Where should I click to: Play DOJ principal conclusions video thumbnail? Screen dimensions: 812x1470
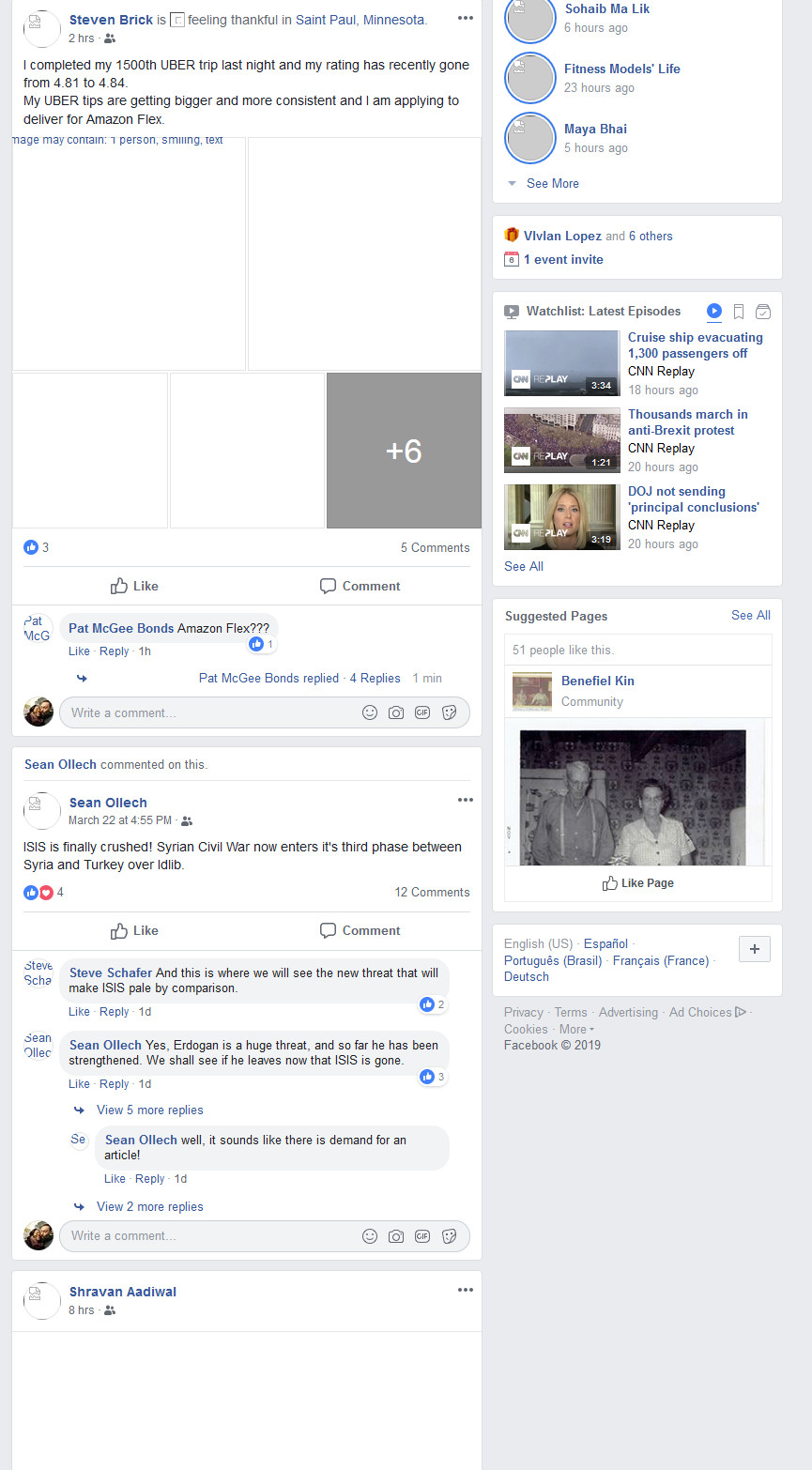point(561,517)
